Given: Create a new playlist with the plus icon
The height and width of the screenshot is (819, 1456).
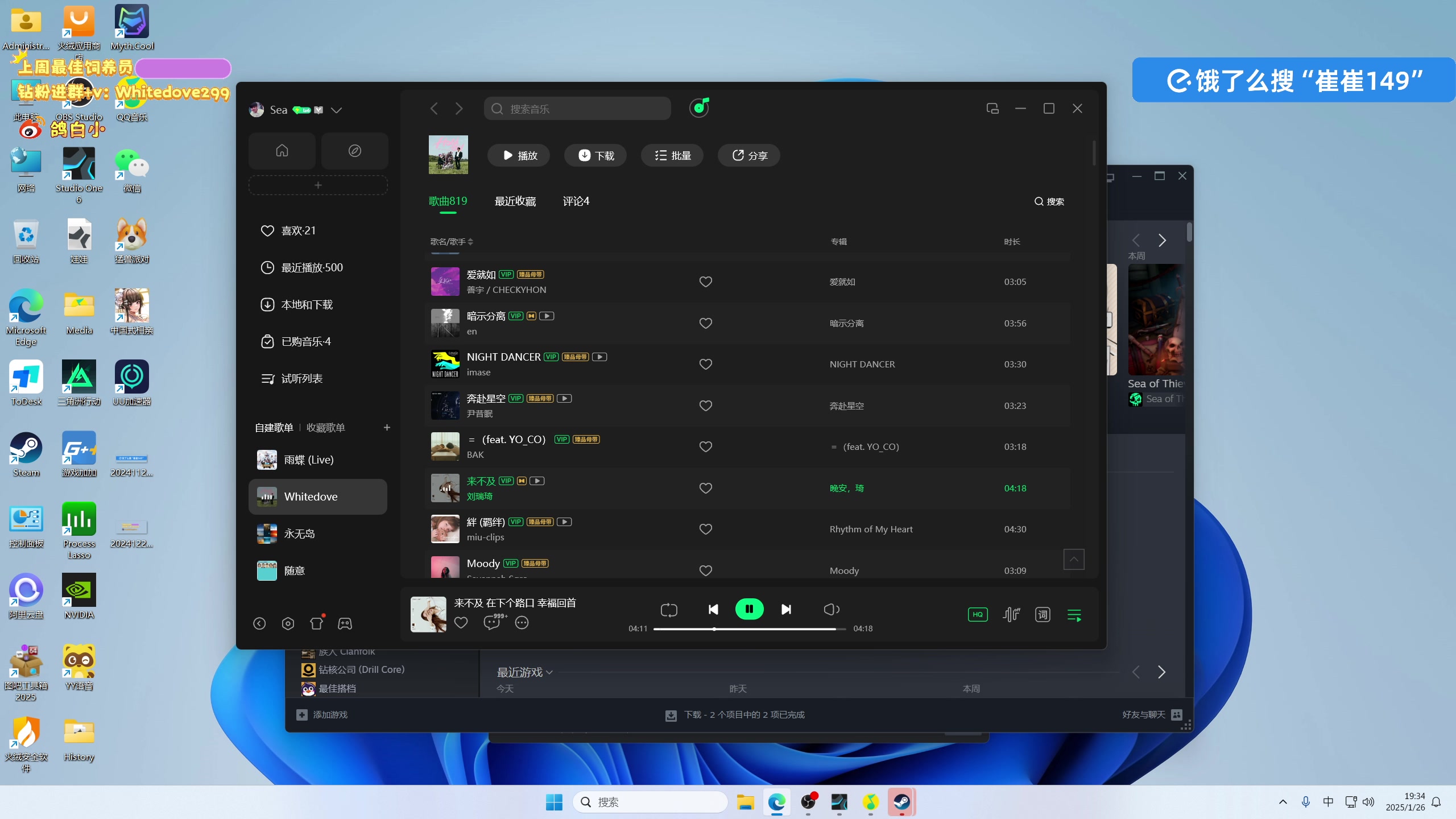Looking at the screenshot, I should [387, 428].
